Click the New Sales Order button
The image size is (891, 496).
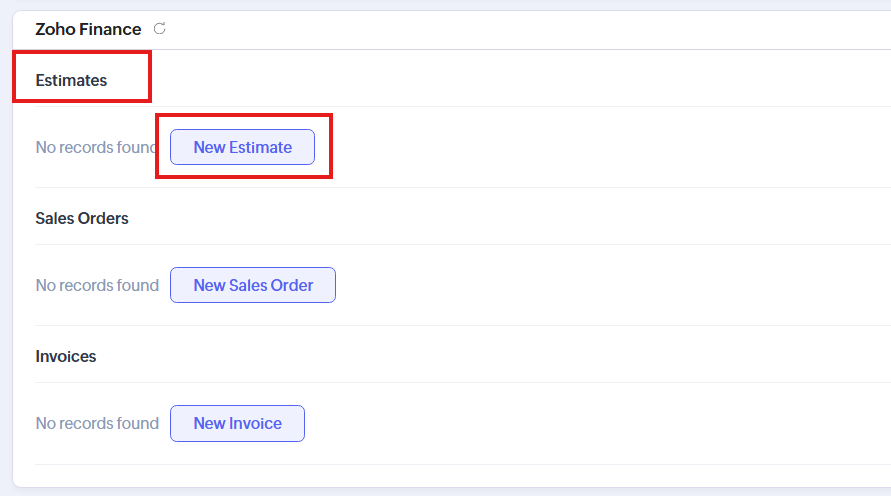[x=252, y=285]
